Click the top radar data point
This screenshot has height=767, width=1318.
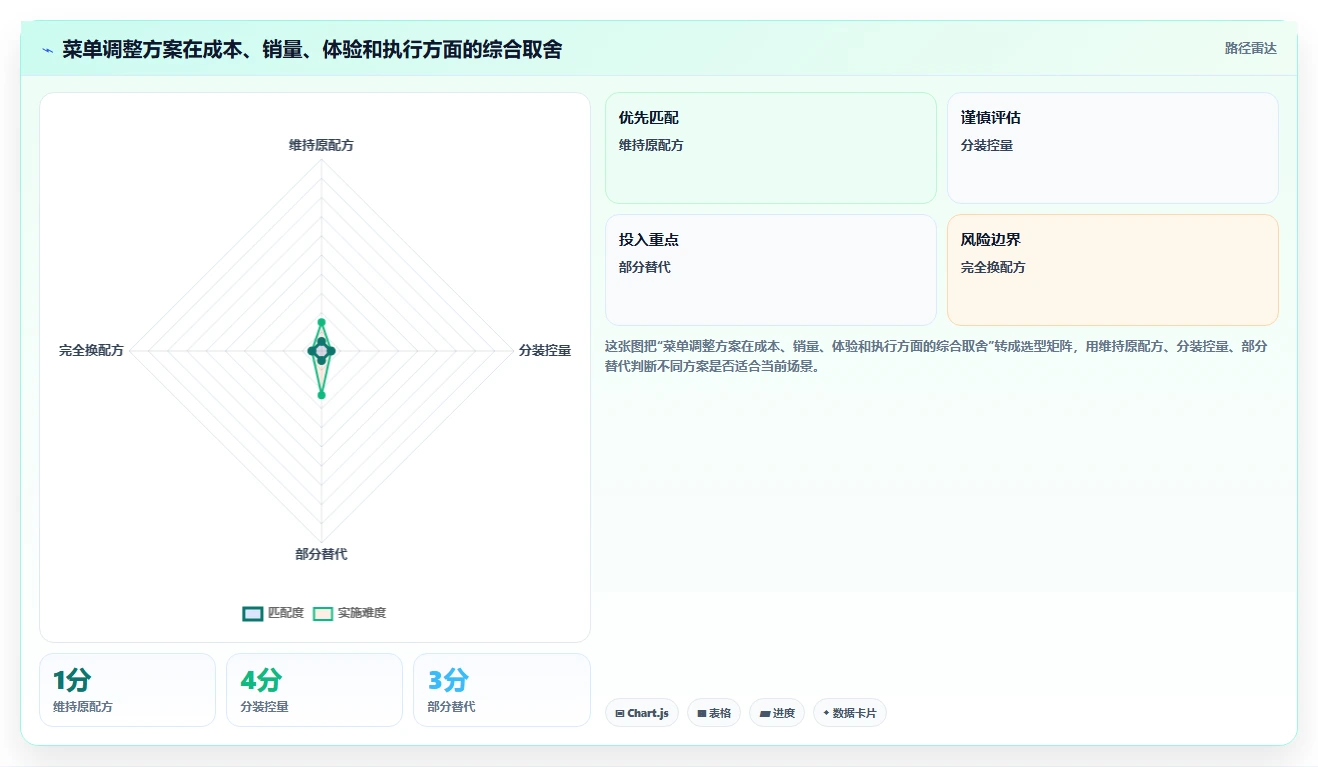click(x=321, y=322)
